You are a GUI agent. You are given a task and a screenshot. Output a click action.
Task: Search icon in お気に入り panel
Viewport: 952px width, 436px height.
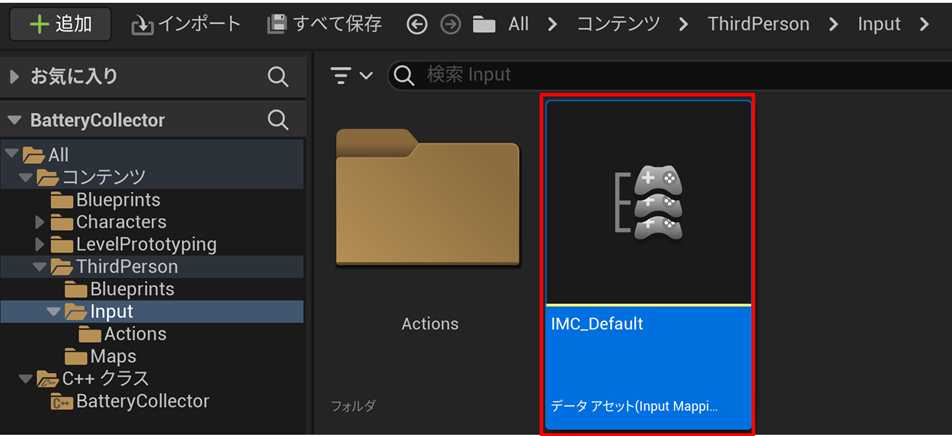pyautogui.click(x=278, y=76)
